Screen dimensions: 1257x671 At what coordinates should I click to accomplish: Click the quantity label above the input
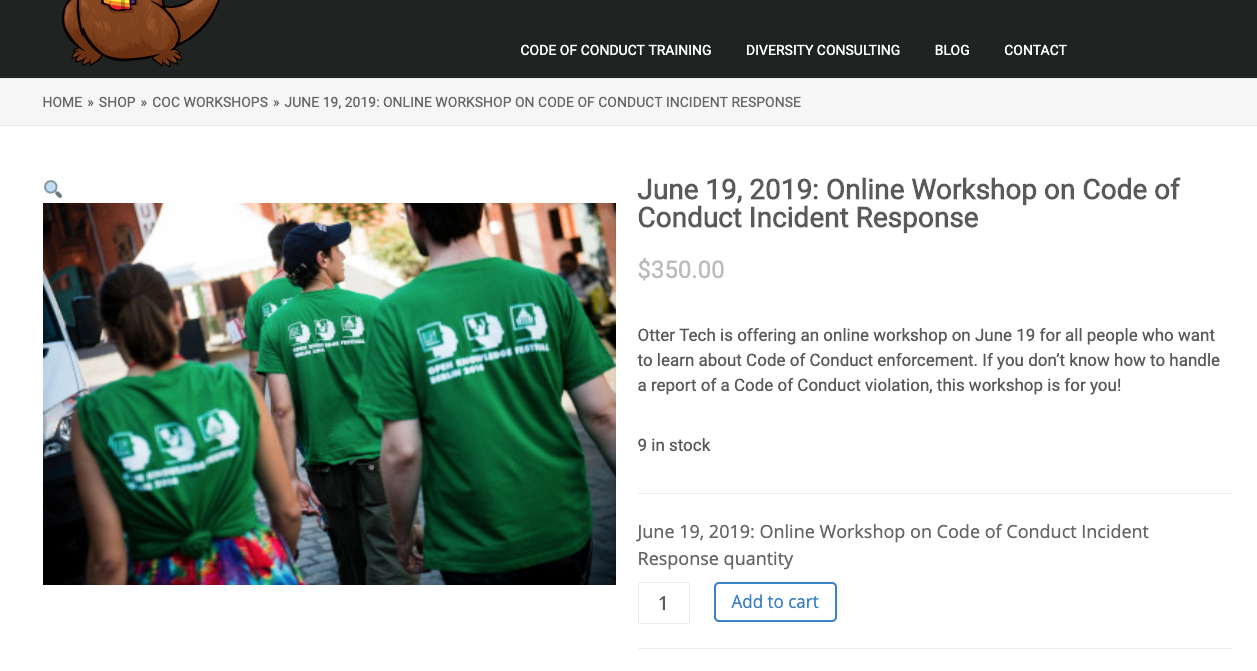click(x=893, y=545)
